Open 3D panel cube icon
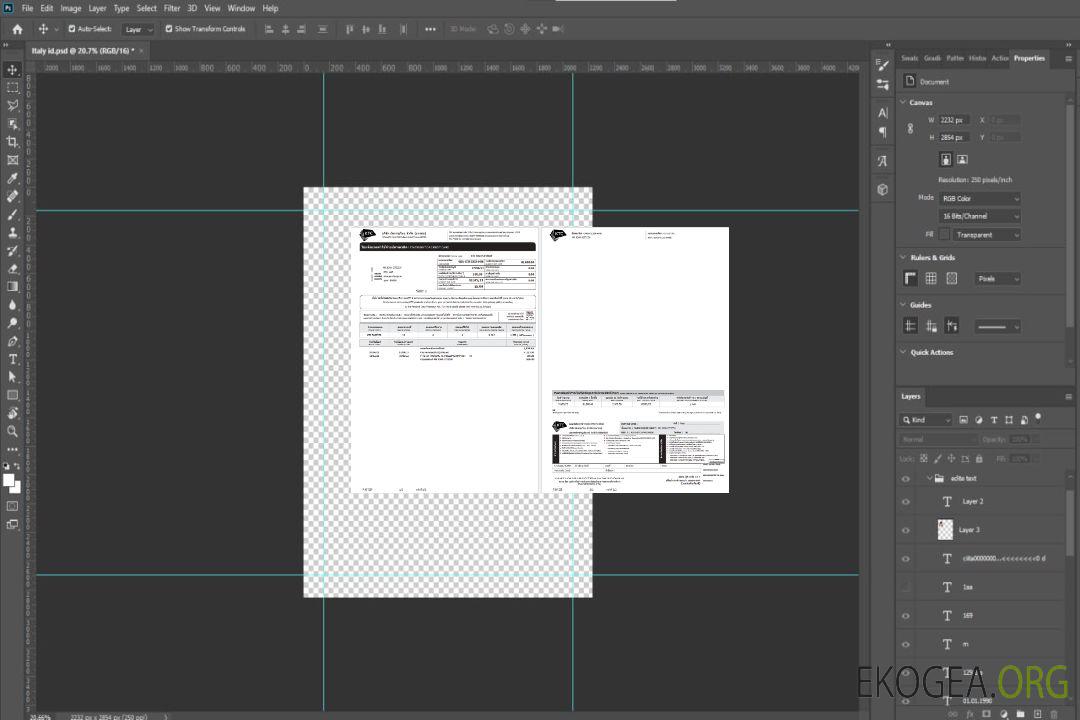The image size is (1080, 720). [x=882, y=189]
